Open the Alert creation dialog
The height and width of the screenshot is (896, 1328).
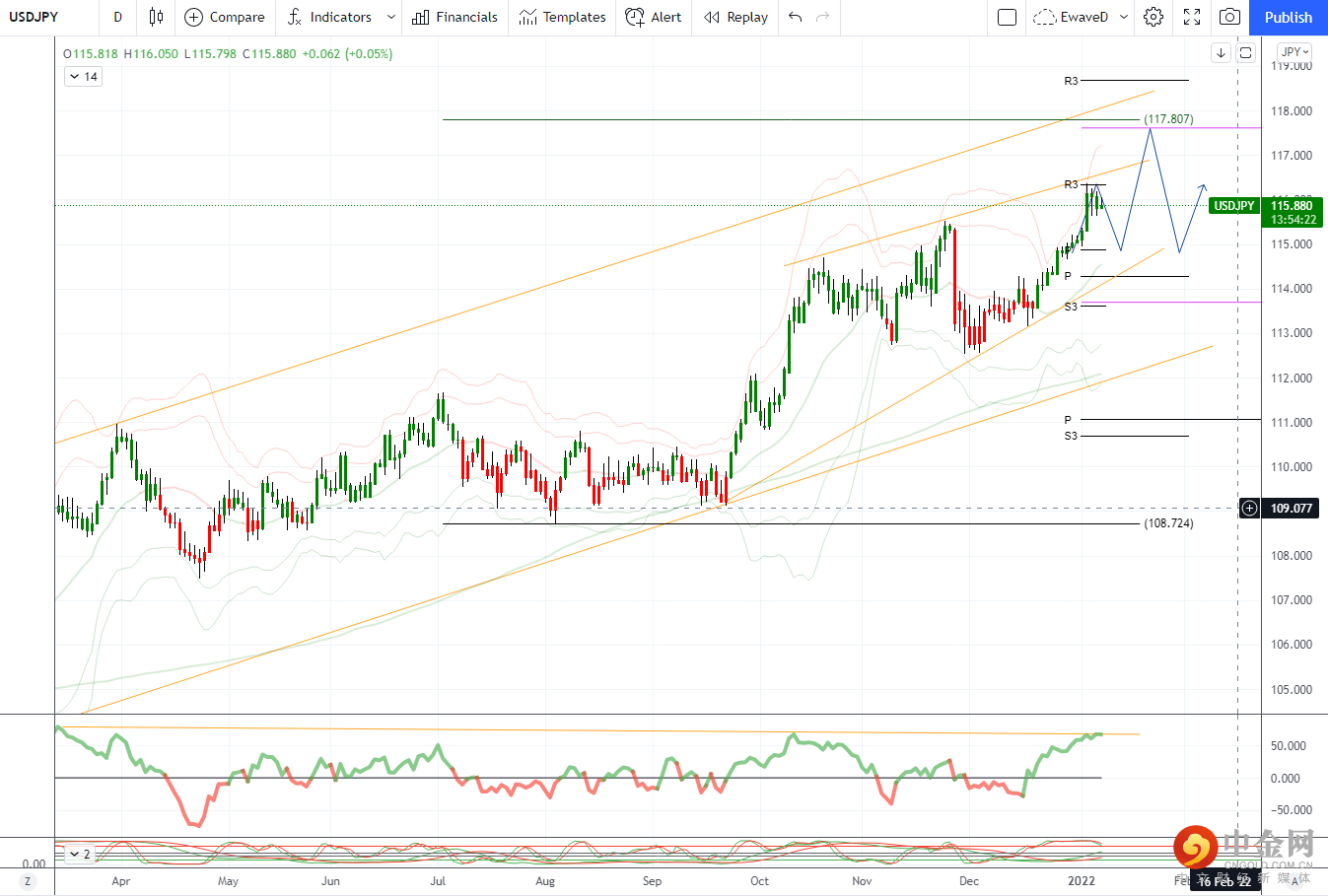coord(654,17)
